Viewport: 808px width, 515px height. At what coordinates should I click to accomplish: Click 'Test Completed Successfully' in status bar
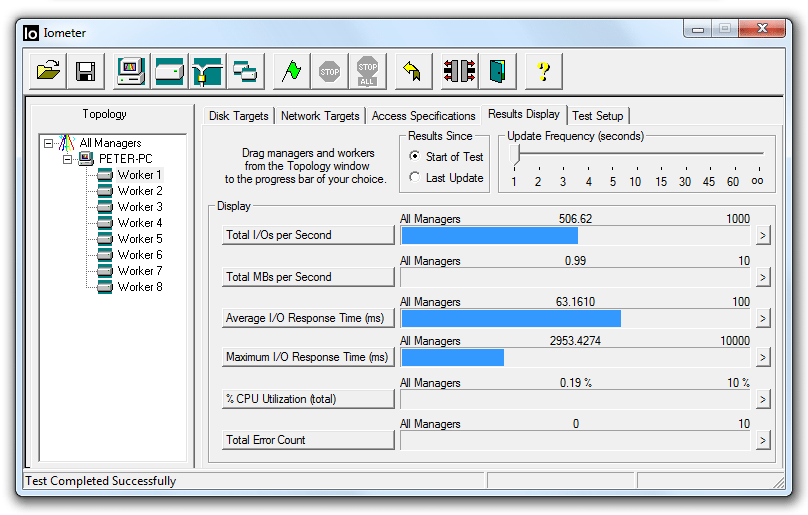point(100,481)
